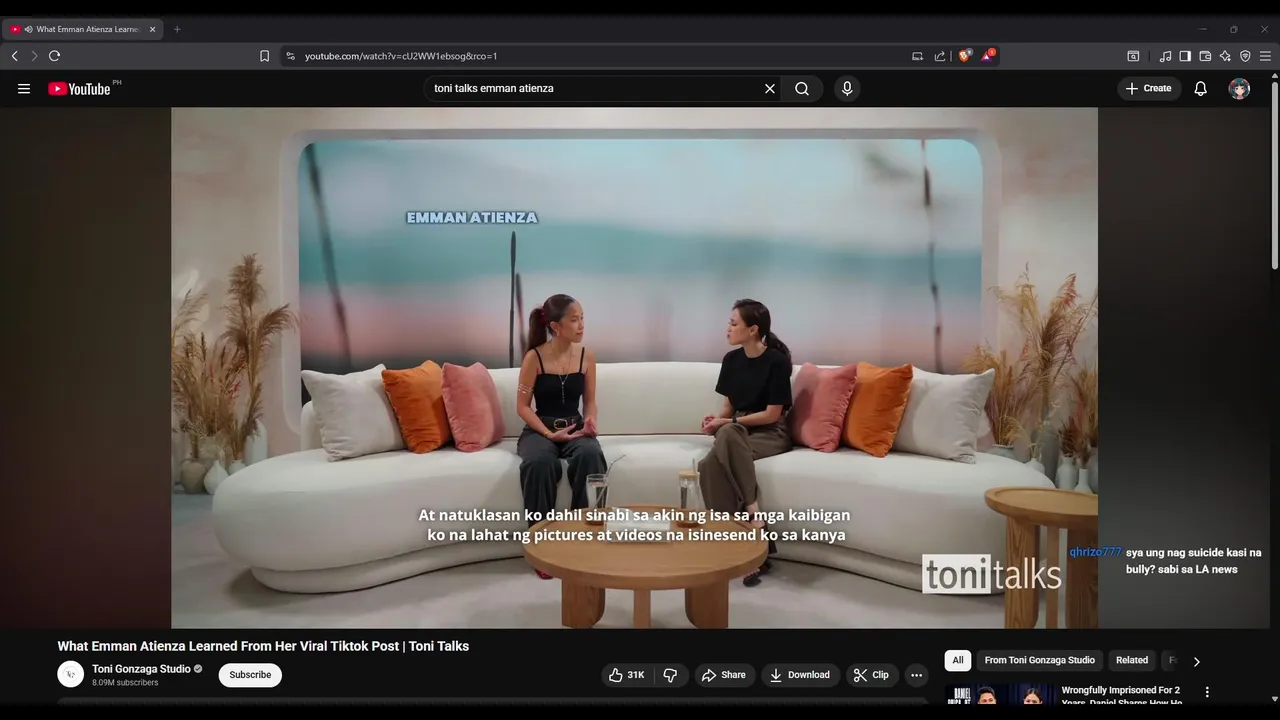Open the browser main menu

point(1265,56)
